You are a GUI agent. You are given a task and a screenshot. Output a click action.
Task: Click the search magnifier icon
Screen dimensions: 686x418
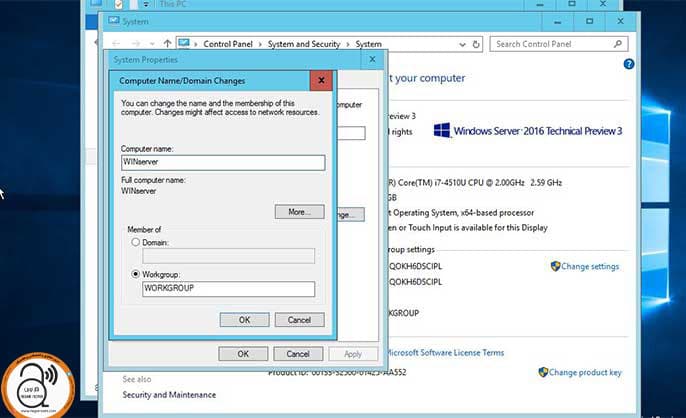[618, 44]
